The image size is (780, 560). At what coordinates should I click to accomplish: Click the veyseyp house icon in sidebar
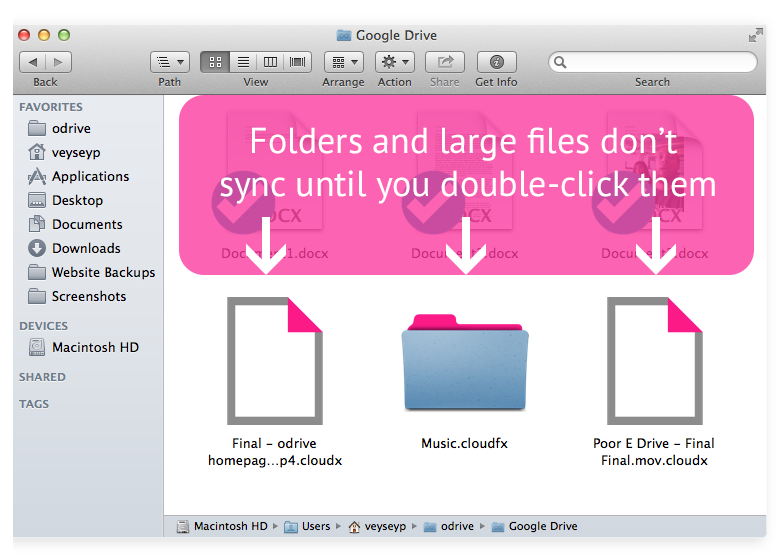tap(37, 152)
